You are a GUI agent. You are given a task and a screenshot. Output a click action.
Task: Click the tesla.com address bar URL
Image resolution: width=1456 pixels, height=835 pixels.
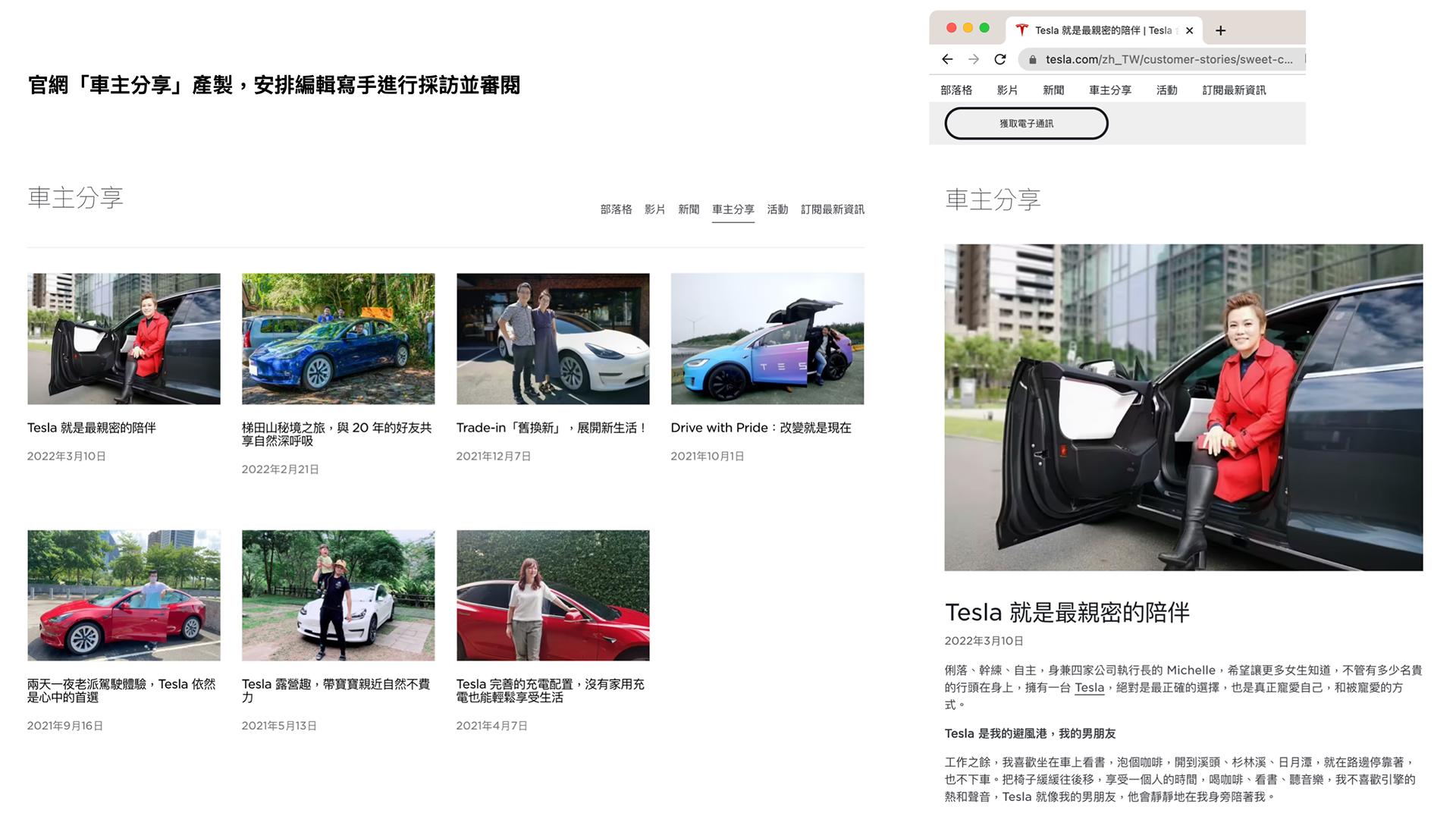coord(1169,60)
